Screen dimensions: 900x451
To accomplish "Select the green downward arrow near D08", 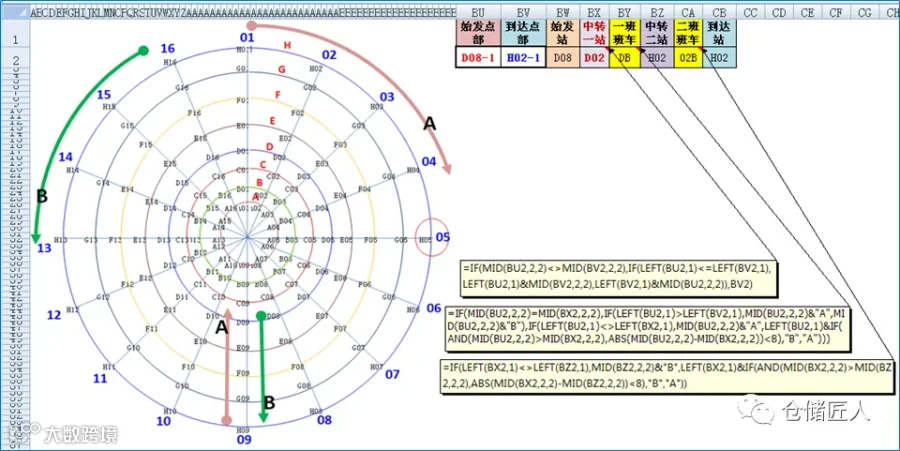I will 262,367.
